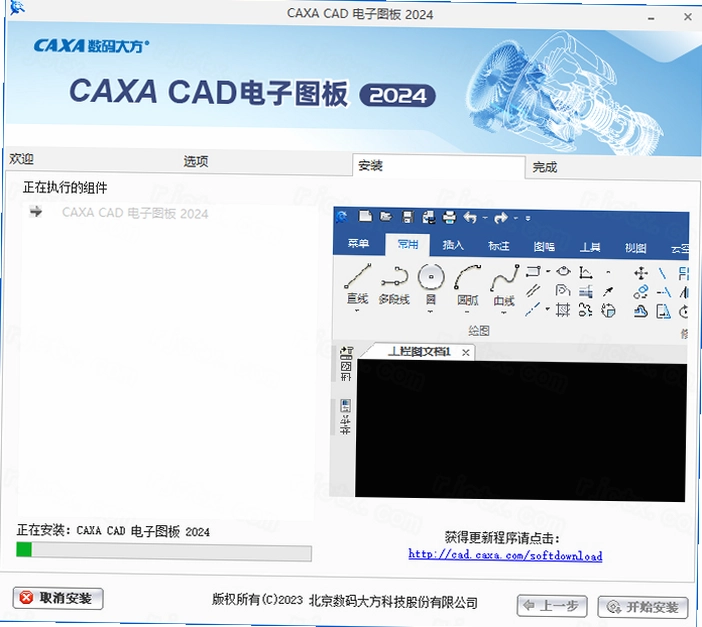This screenshot has height=627, width=702.
Task: Select the CAXA CAD 电子图板 2024 component row
Action: pyautogui.click(x=135, y=213)
